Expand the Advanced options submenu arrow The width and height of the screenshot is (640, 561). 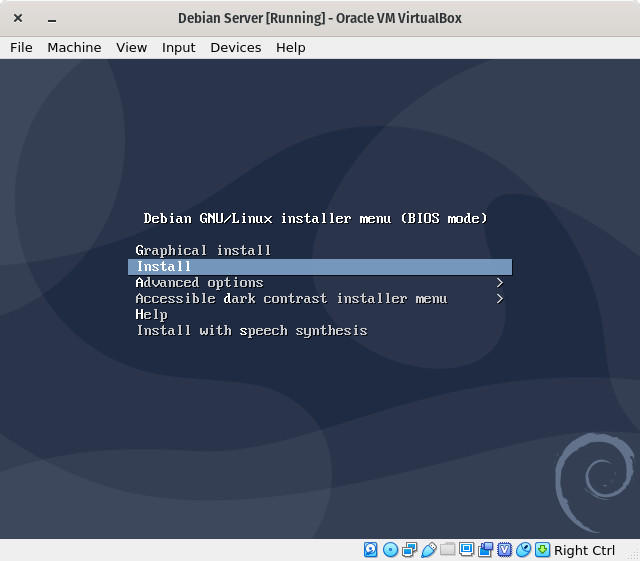pos(500,283)
